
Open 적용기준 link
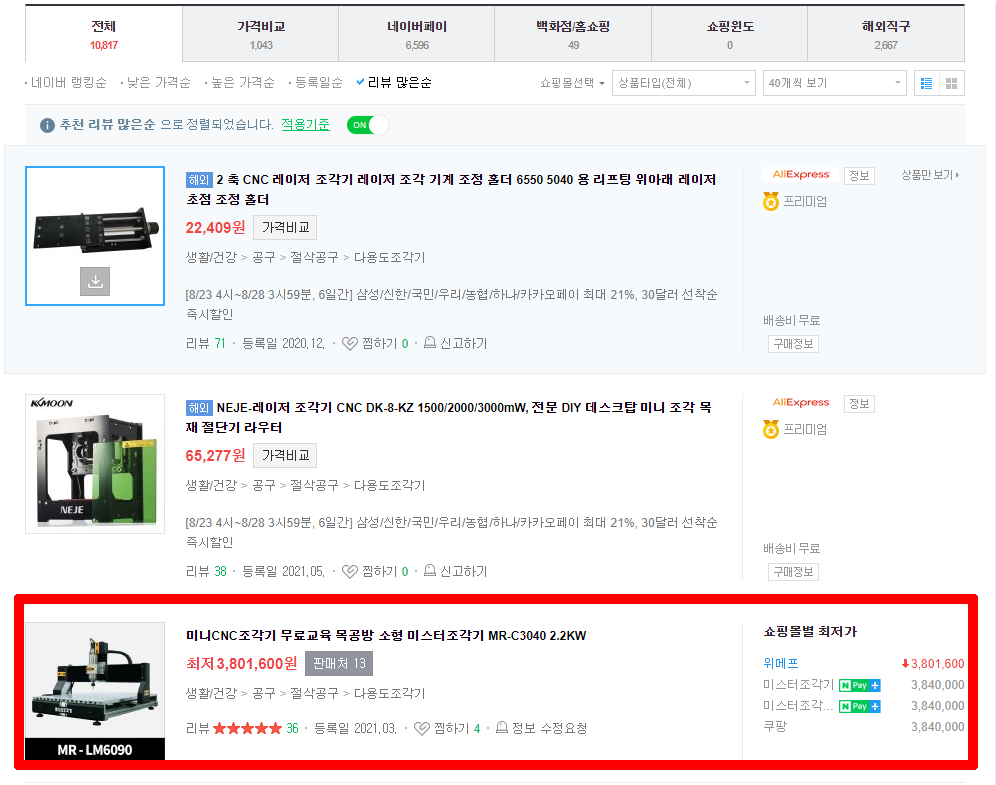click(306, 124)
